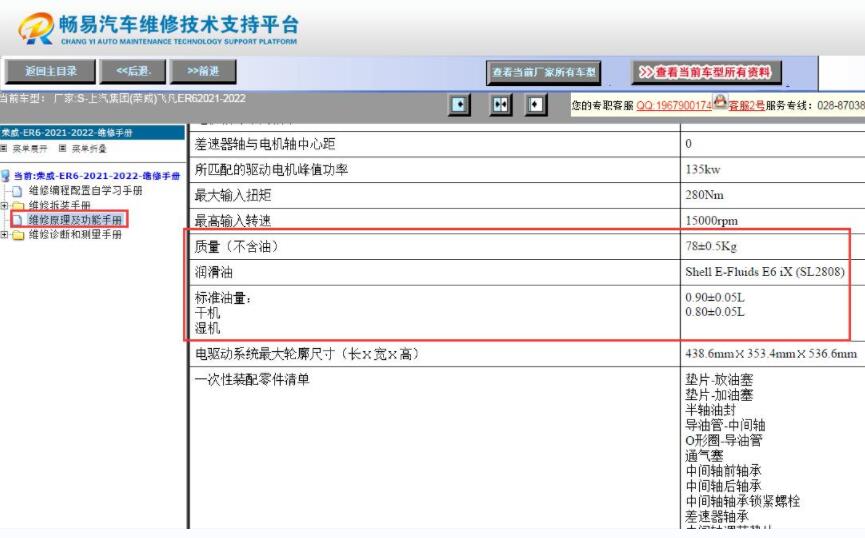Click the folder icon of 维修拆装手册
Screen dimensions: 865x538
coord(18,206)
